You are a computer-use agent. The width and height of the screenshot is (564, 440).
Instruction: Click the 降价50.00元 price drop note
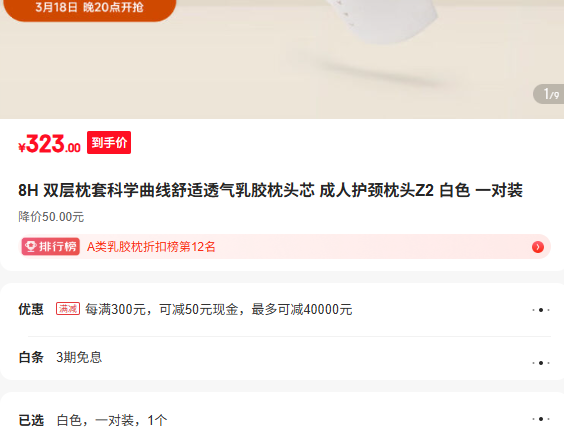[x=51, y=217]
